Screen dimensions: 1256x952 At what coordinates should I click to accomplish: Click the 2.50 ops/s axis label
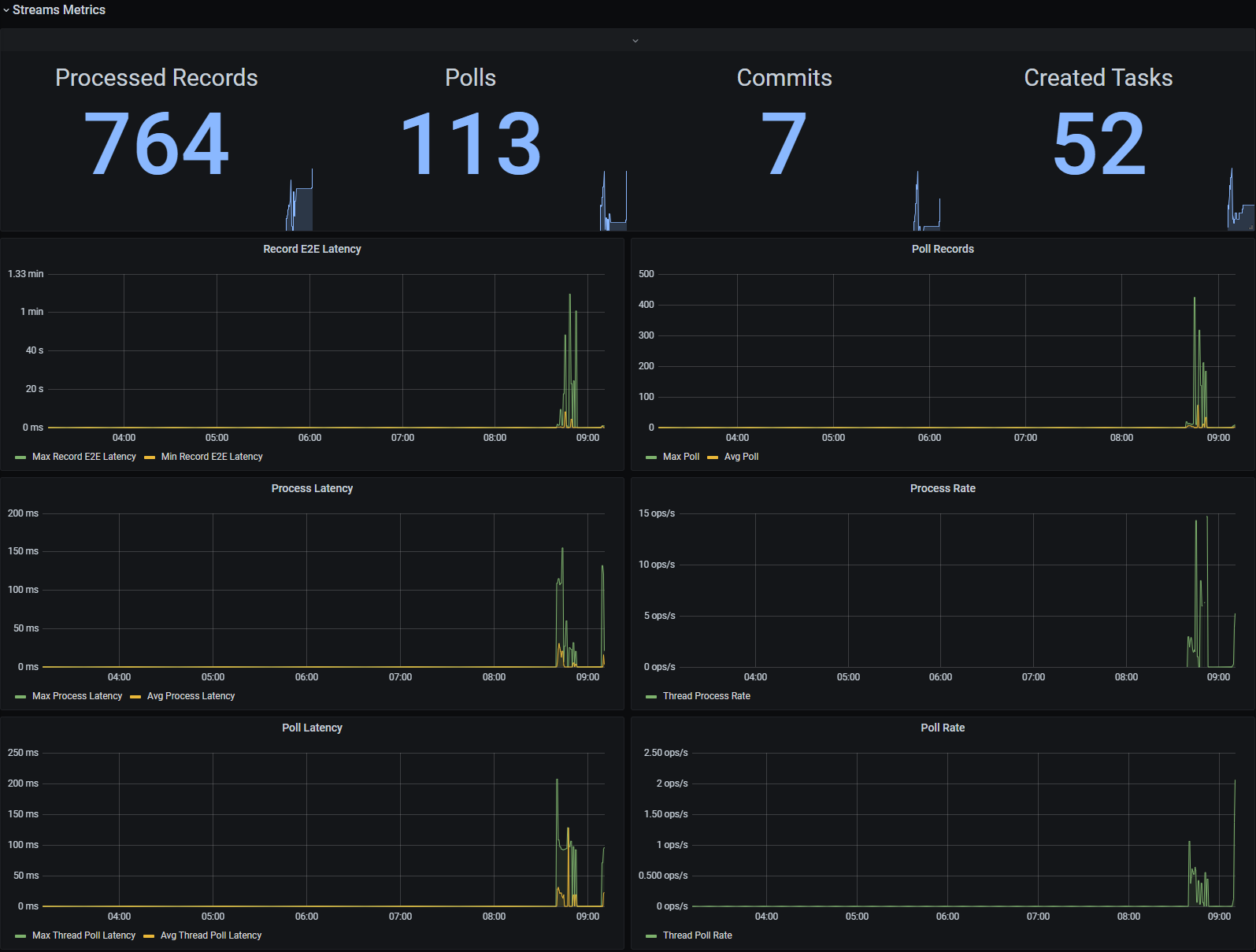(x=666, y=753)
